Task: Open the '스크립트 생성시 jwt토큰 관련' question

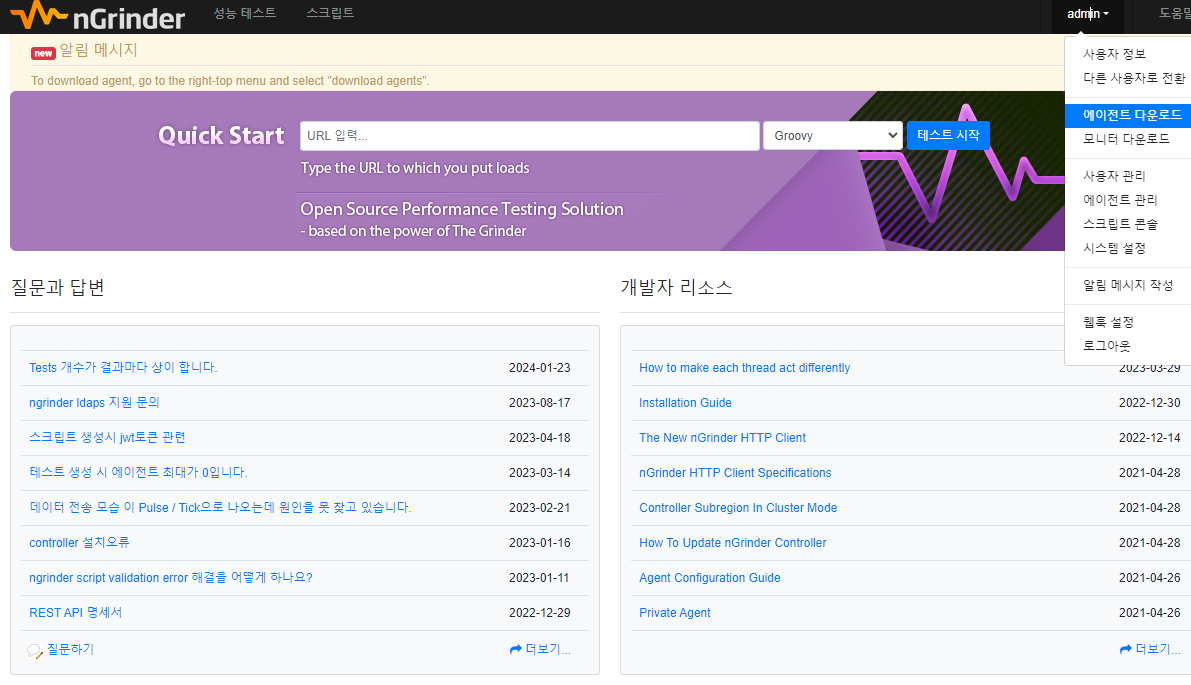Action: coord(107,437)
